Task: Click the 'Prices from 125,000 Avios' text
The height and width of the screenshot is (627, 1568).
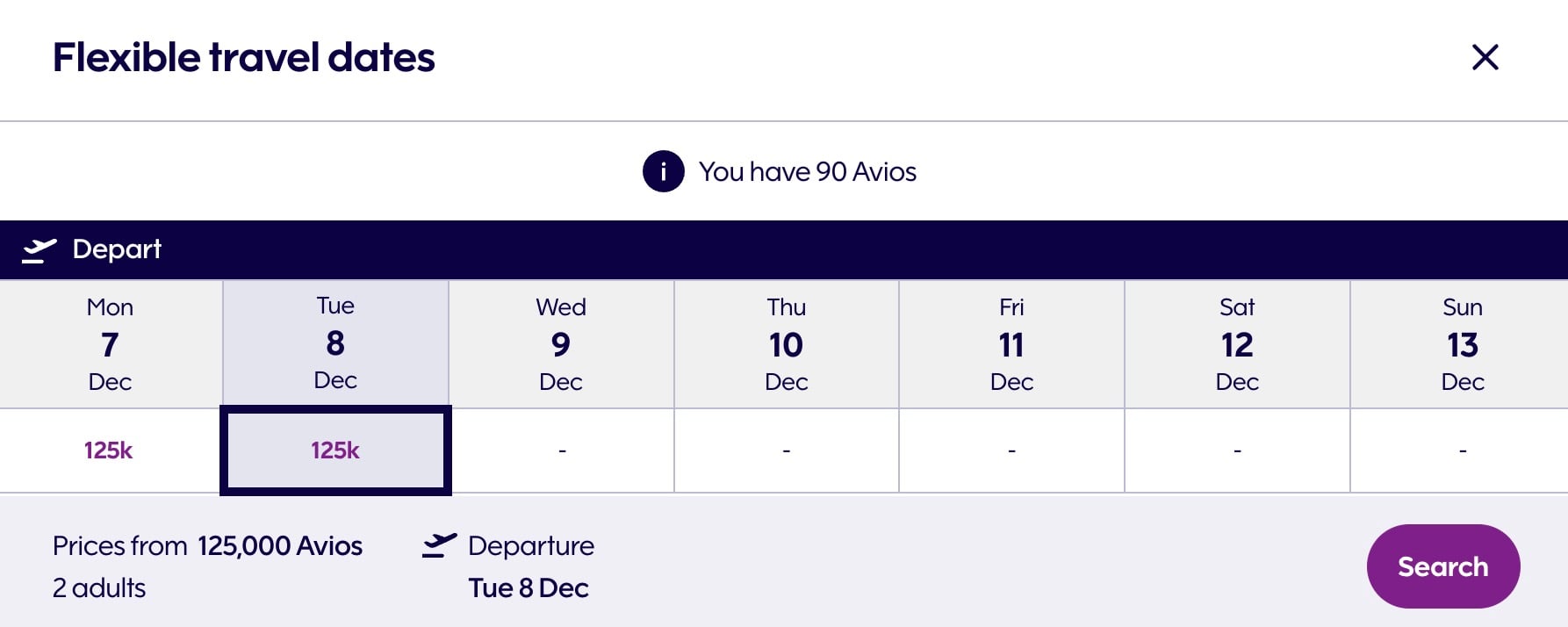Action: [x=208, y=545]
